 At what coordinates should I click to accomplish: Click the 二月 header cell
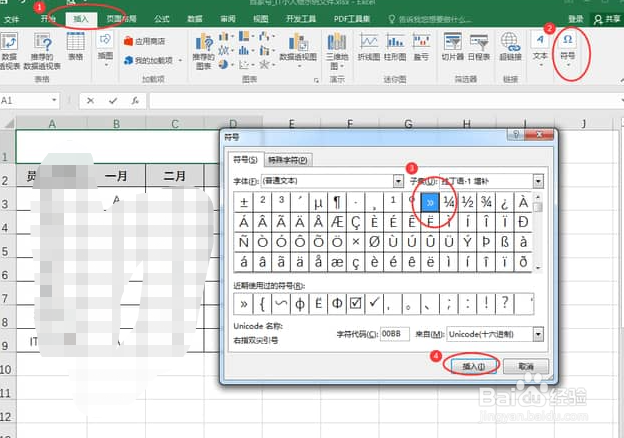click(175, 176)
